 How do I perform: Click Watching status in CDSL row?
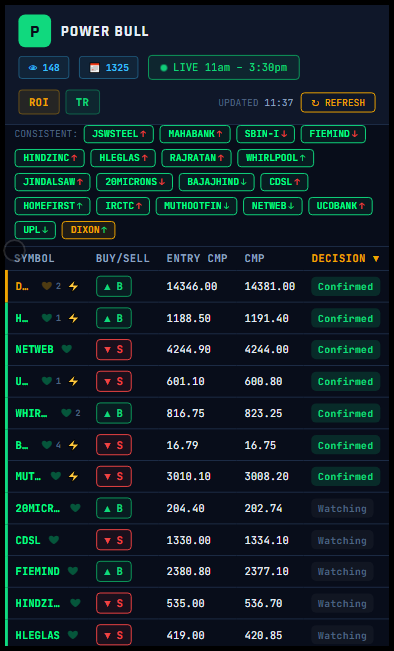pyautogui.click(x=342, y=540)
